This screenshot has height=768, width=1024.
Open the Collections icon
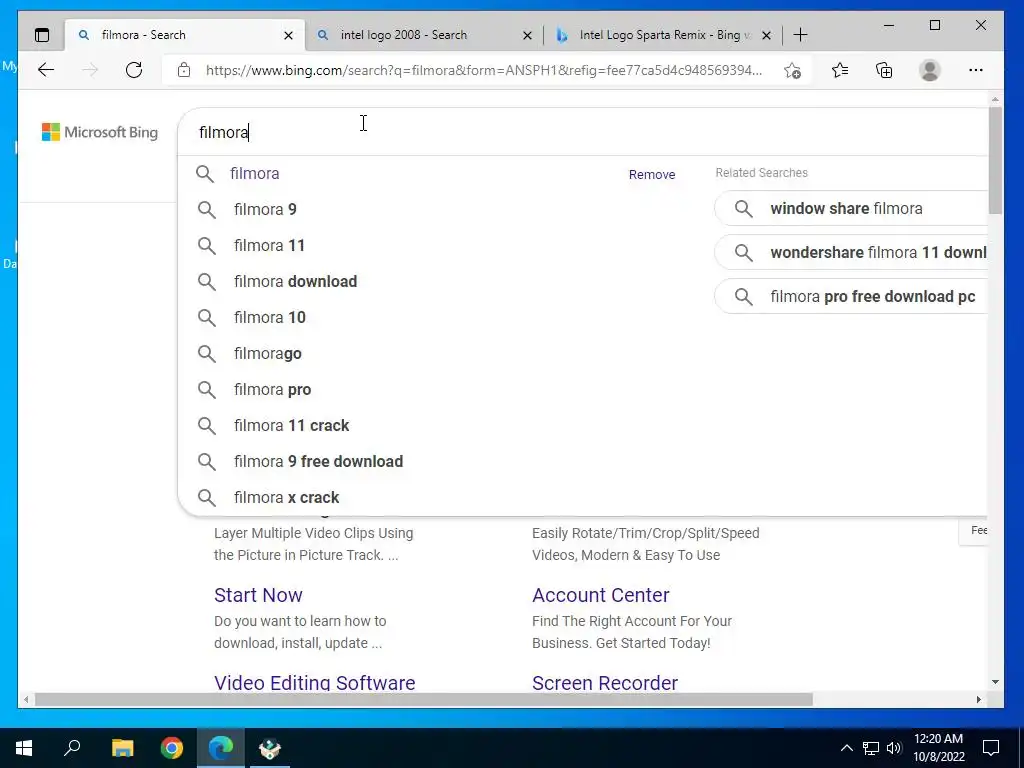pos(884,70)
